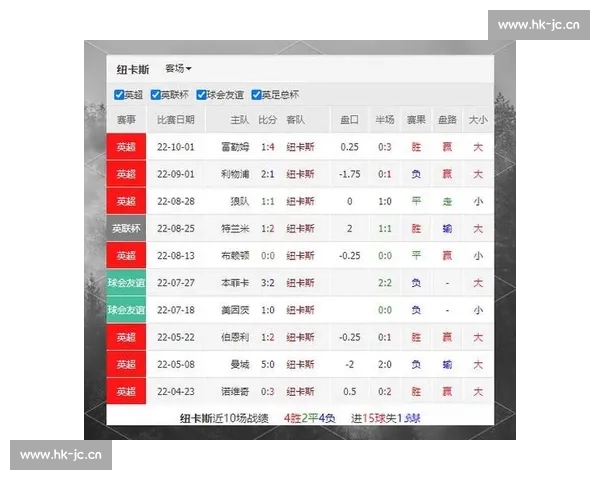Open home team 富勒姆
Screen dimensions: 600x480
coord(235,147)
